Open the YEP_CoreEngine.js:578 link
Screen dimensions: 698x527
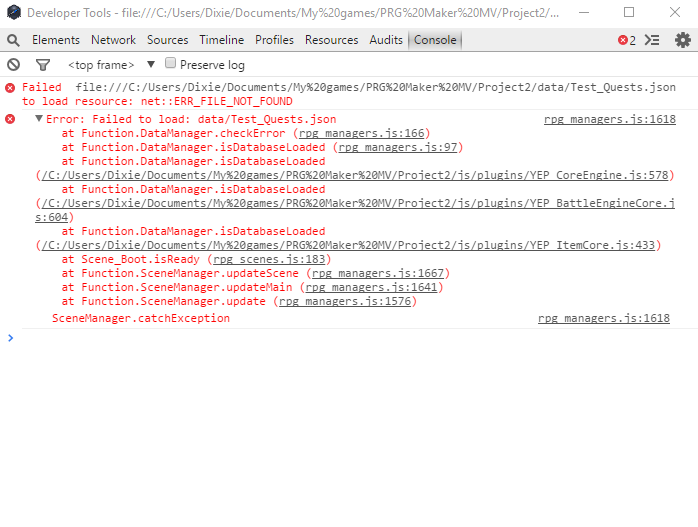click(355, 175)
